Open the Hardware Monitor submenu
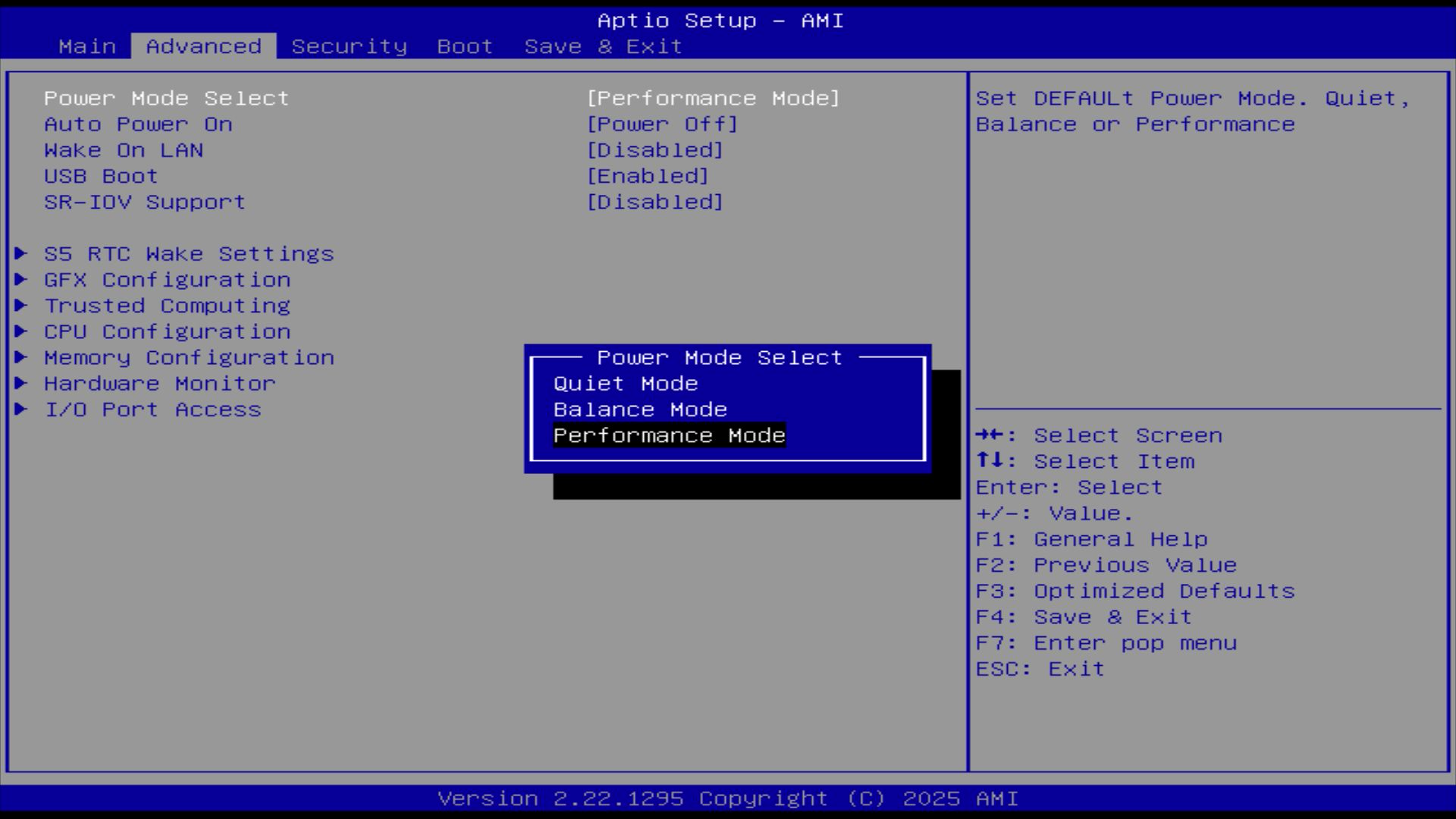 [x=159, y=384]
